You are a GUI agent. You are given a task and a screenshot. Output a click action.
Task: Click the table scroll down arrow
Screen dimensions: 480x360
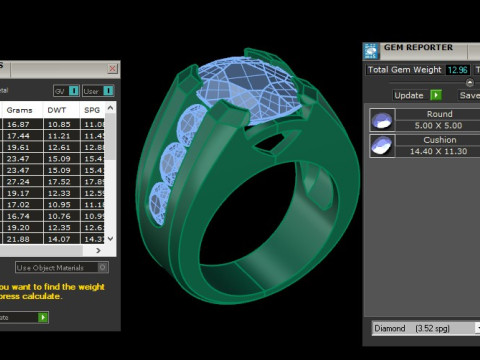pyautogui.click(x=110, y=239)
